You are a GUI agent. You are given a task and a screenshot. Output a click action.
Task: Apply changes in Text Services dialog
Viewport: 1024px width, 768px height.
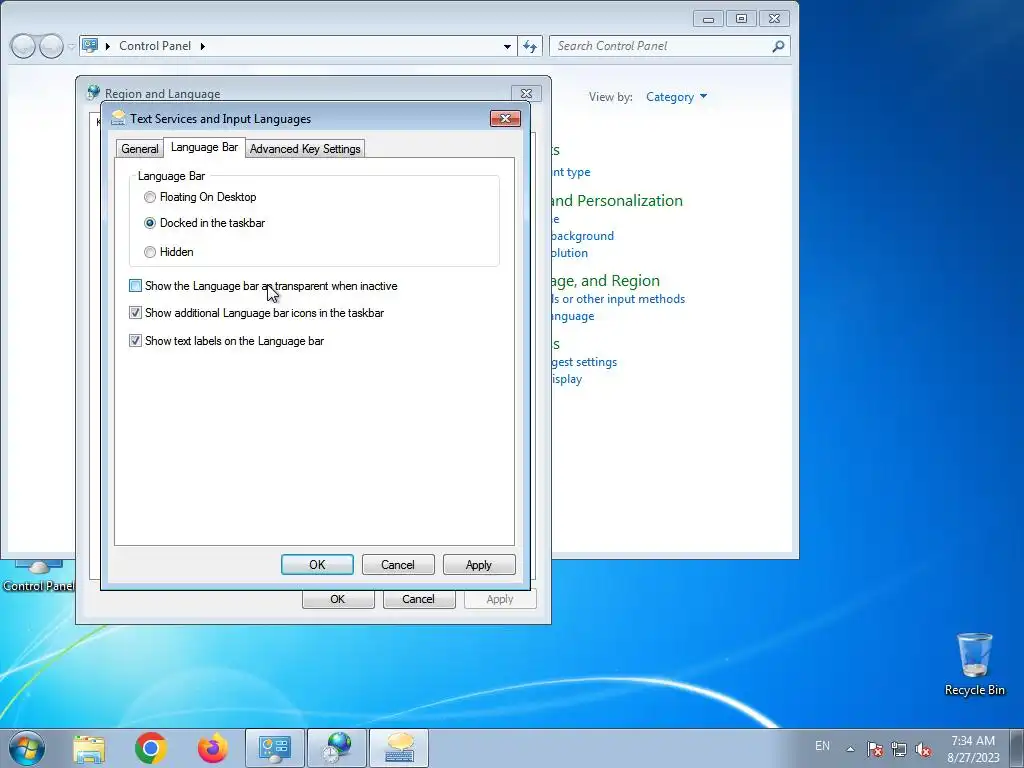coord(479,565)
